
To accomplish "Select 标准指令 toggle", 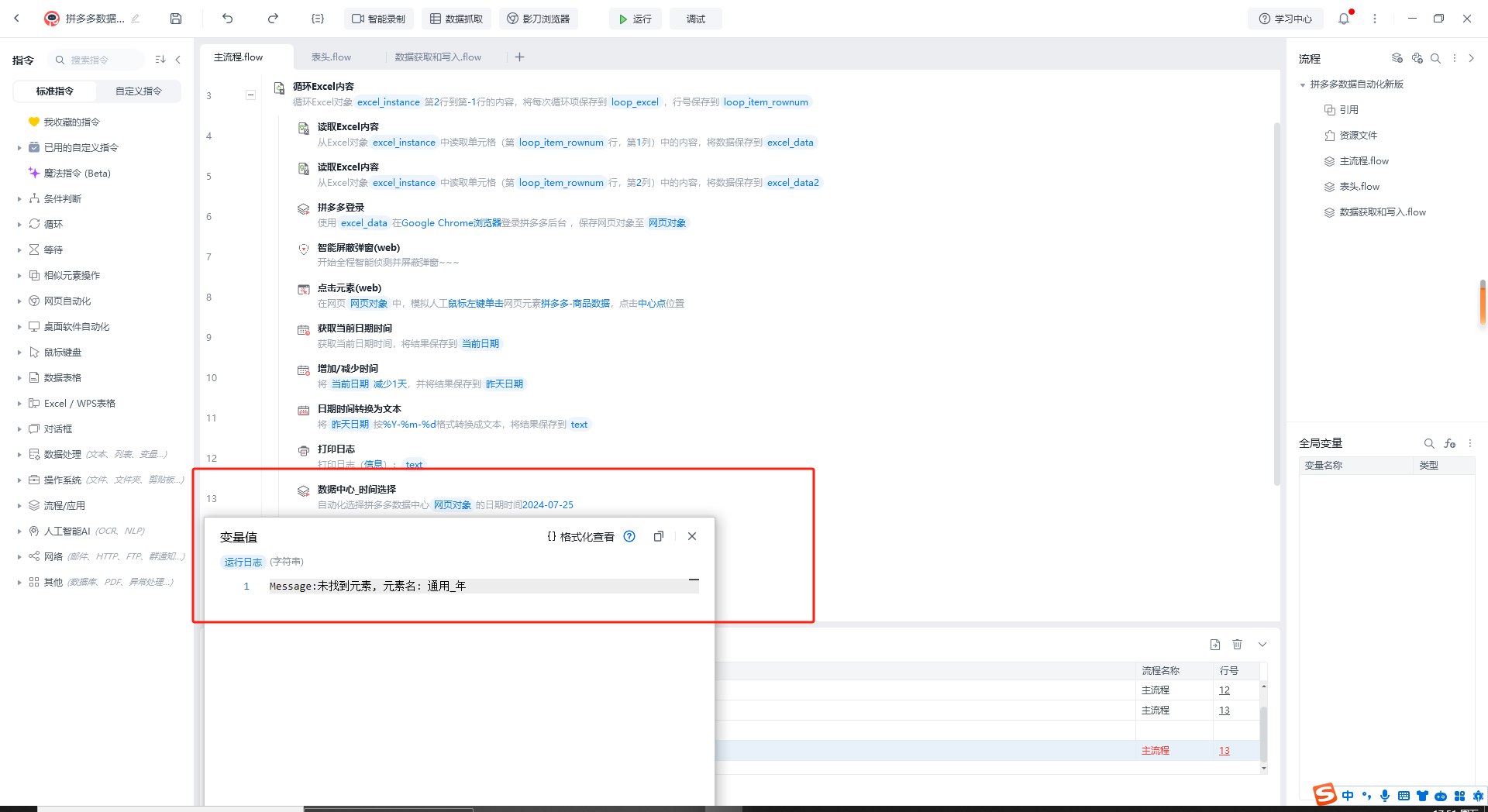I will (55, 91).
